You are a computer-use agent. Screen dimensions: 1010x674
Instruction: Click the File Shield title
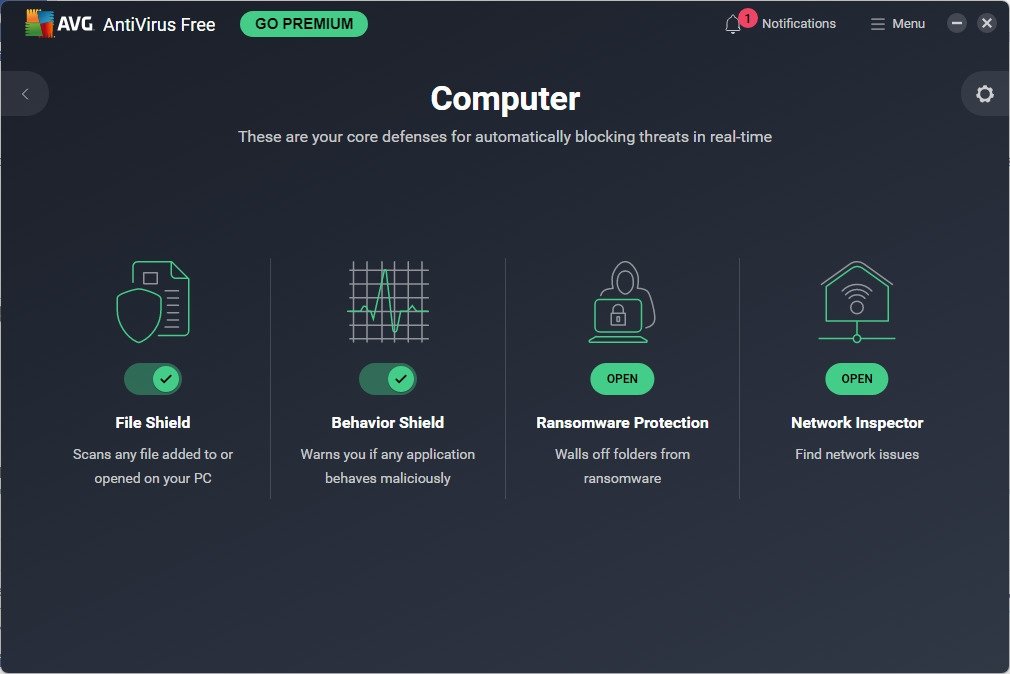coord(153,423)
